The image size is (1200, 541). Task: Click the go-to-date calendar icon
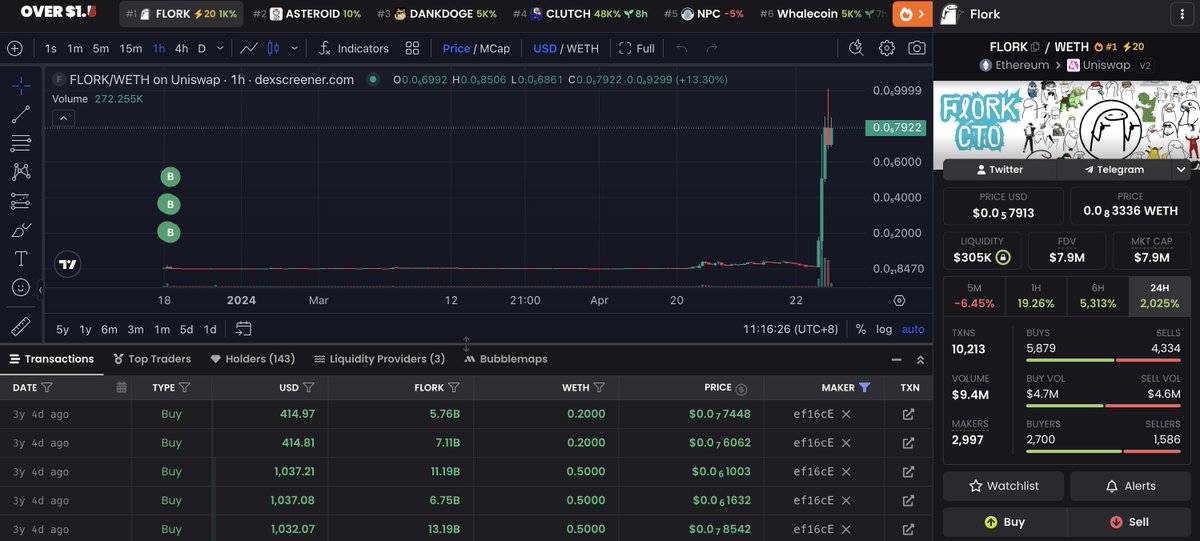pos(243,328)
